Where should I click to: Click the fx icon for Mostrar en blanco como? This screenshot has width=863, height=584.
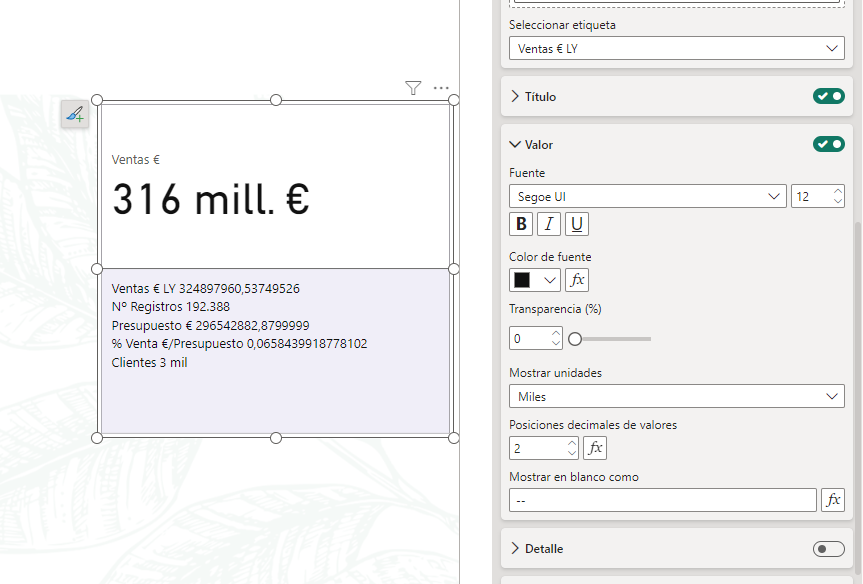coord(833,500)
